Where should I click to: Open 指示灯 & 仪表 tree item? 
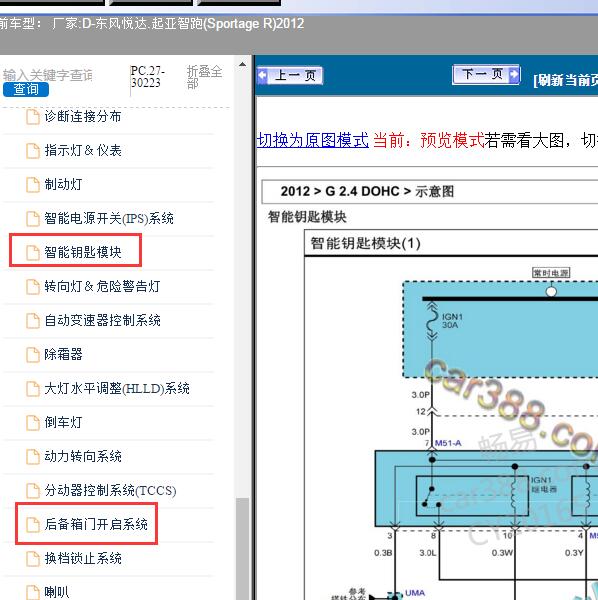[83, 150]
